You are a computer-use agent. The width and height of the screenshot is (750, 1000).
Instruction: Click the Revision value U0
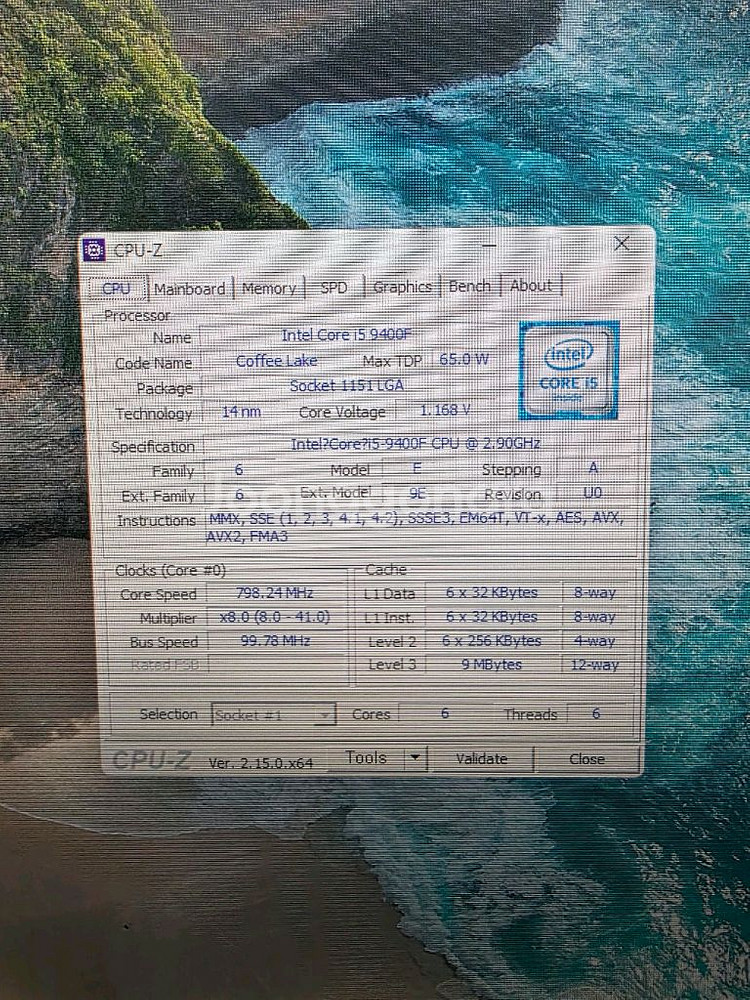[592, 492]
